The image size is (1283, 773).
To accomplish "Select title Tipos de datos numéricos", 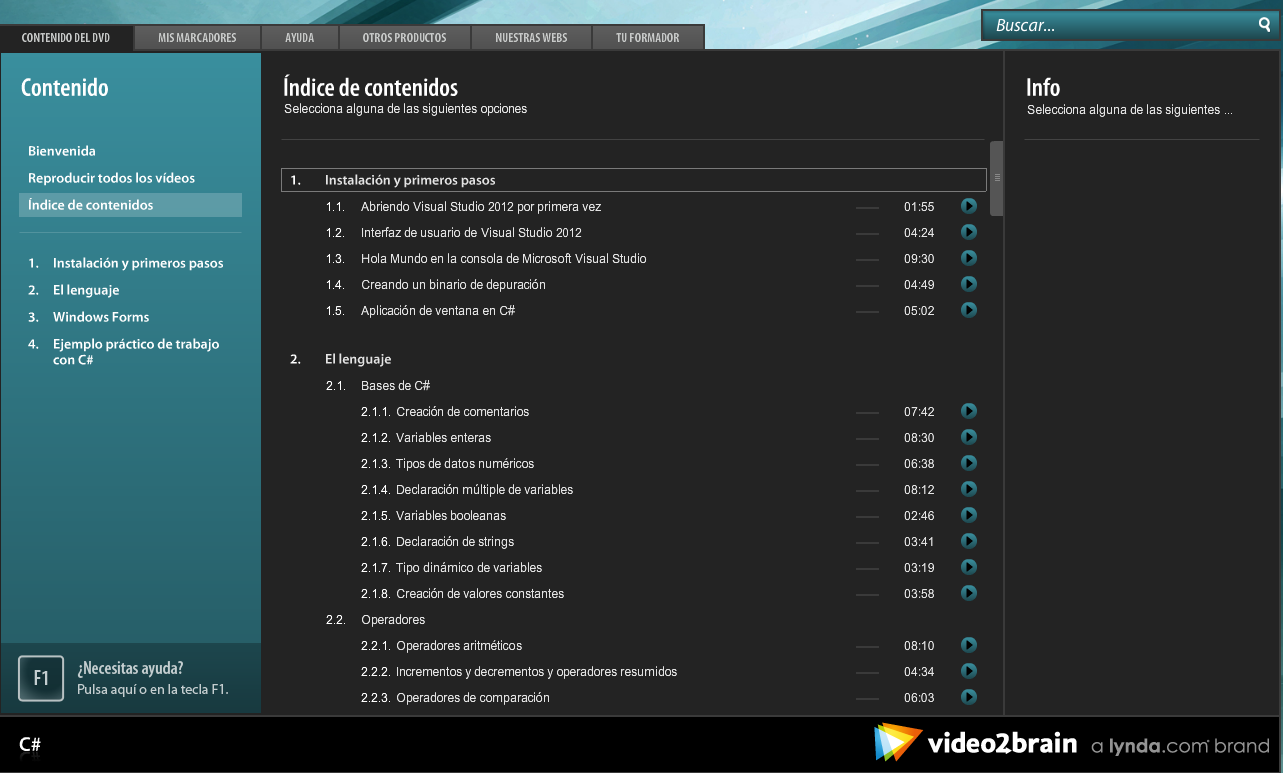I will click(465, 464).
